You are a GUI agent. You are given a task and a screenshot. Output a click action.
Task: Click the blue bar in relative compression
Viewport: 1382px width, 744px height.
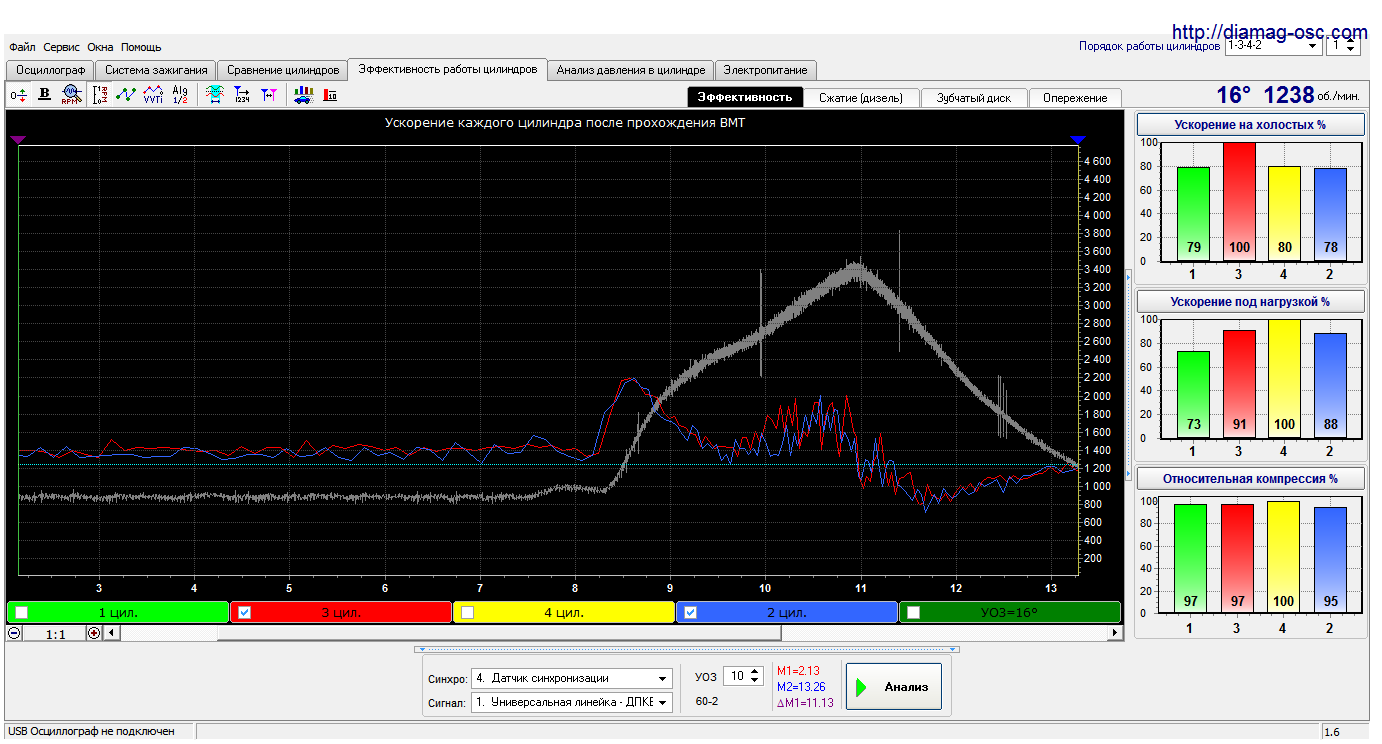1330,561
